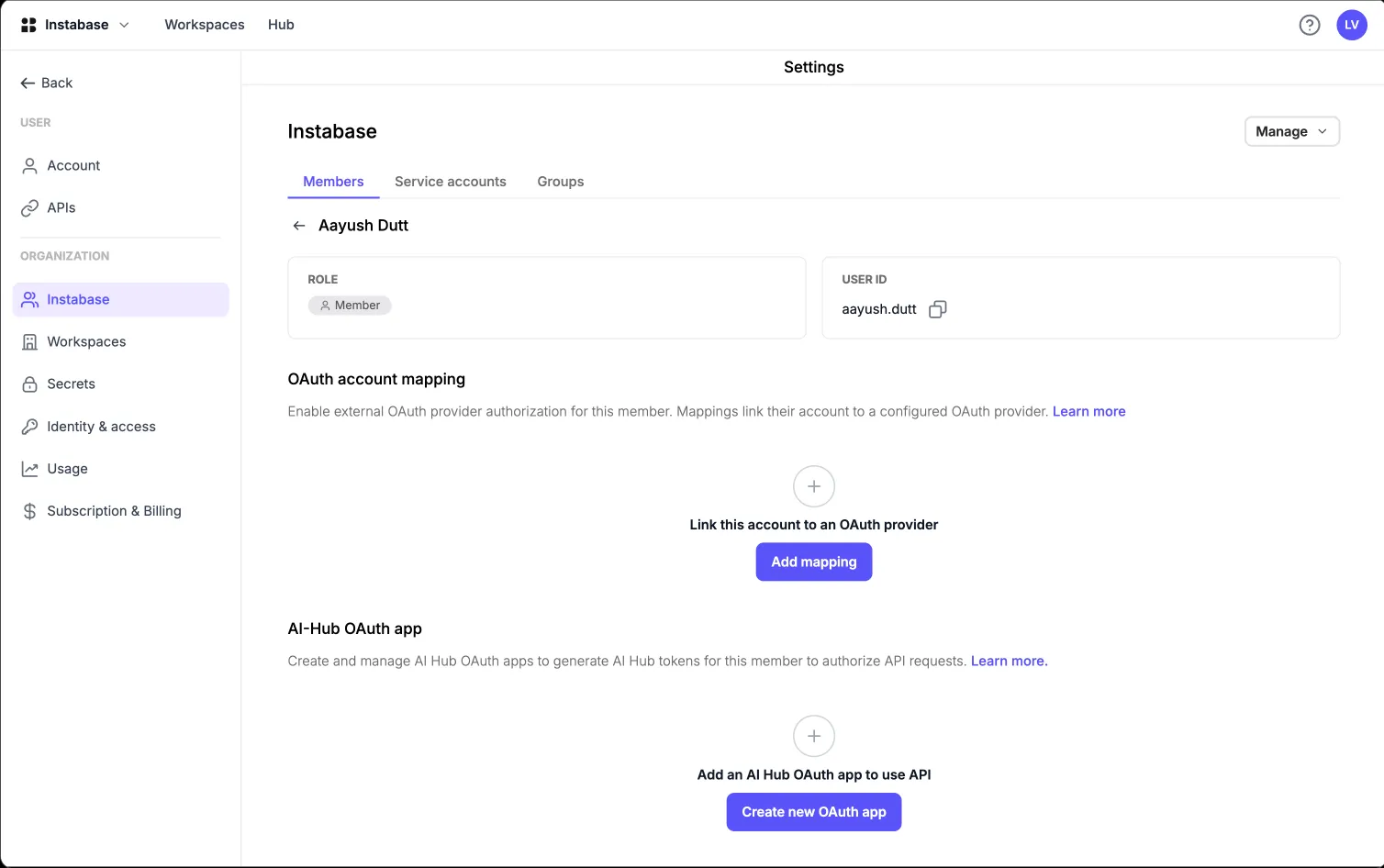Click the Identity & access key icon

pos(30,427)
